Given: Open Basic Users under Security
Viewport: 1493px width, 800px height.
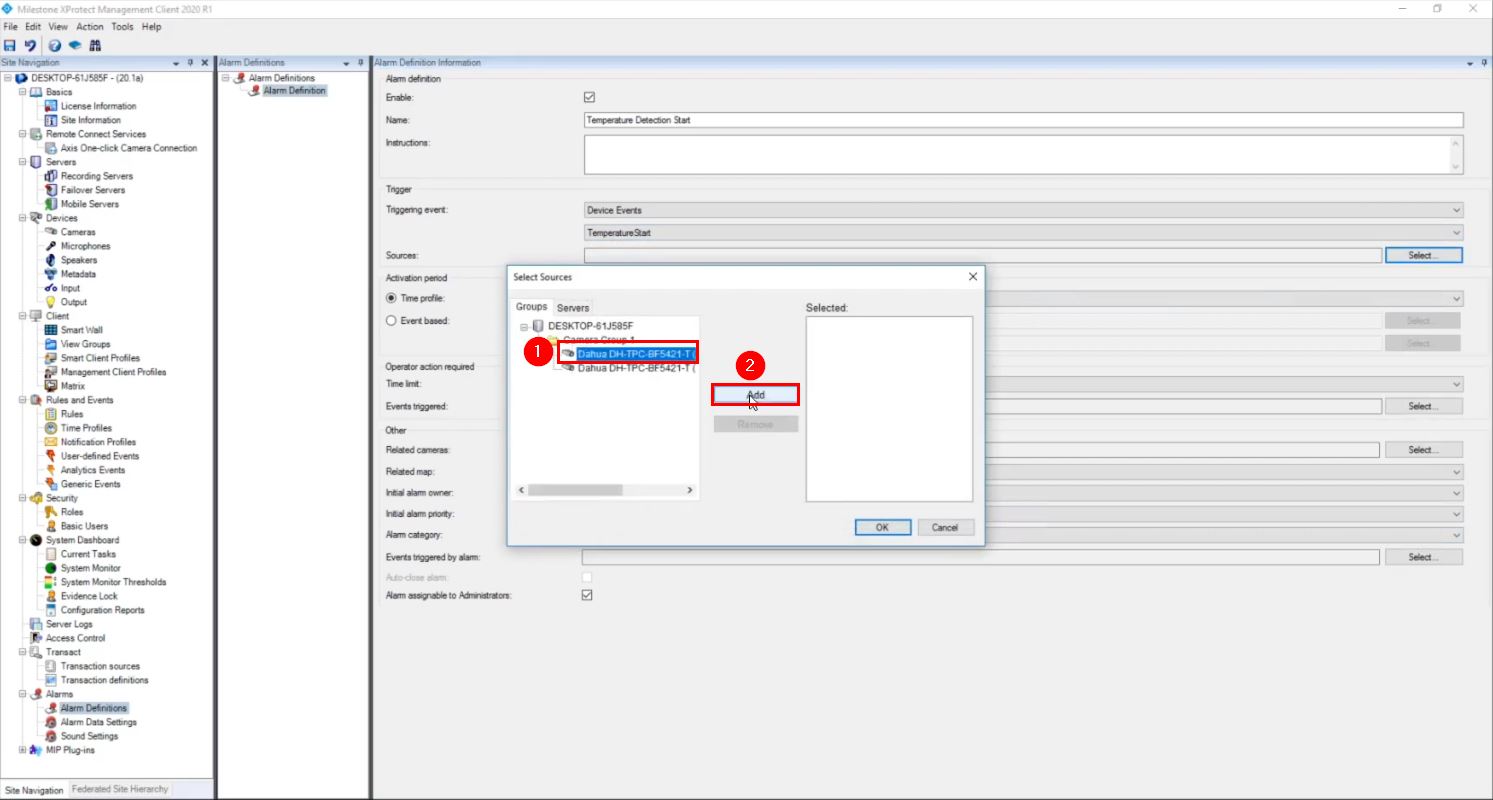Looking at the screenshot, I should click(x=84, y=526).
